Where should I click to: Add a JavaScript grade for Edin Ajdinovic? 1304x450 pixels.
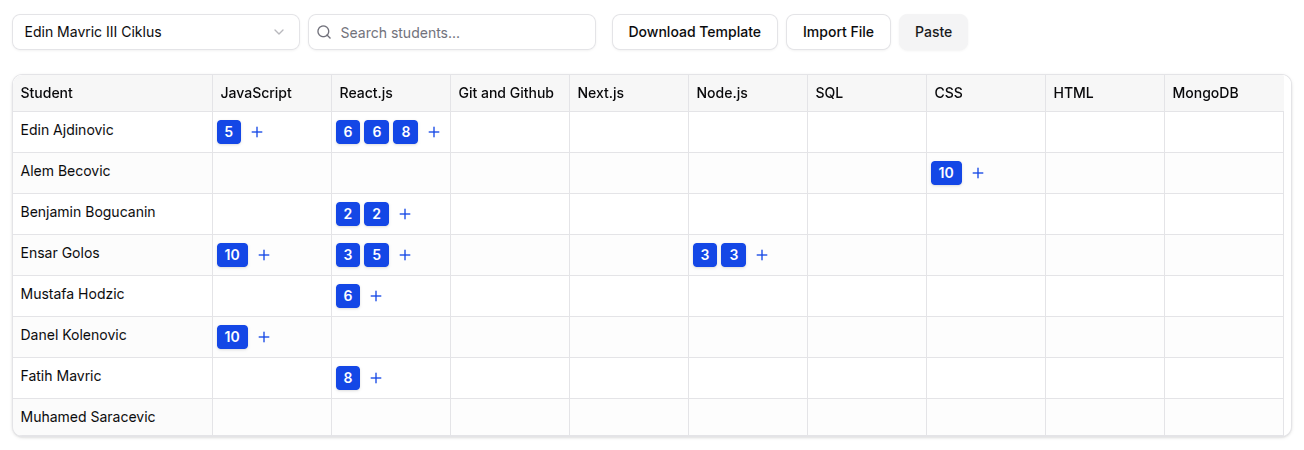coord(257,132)
